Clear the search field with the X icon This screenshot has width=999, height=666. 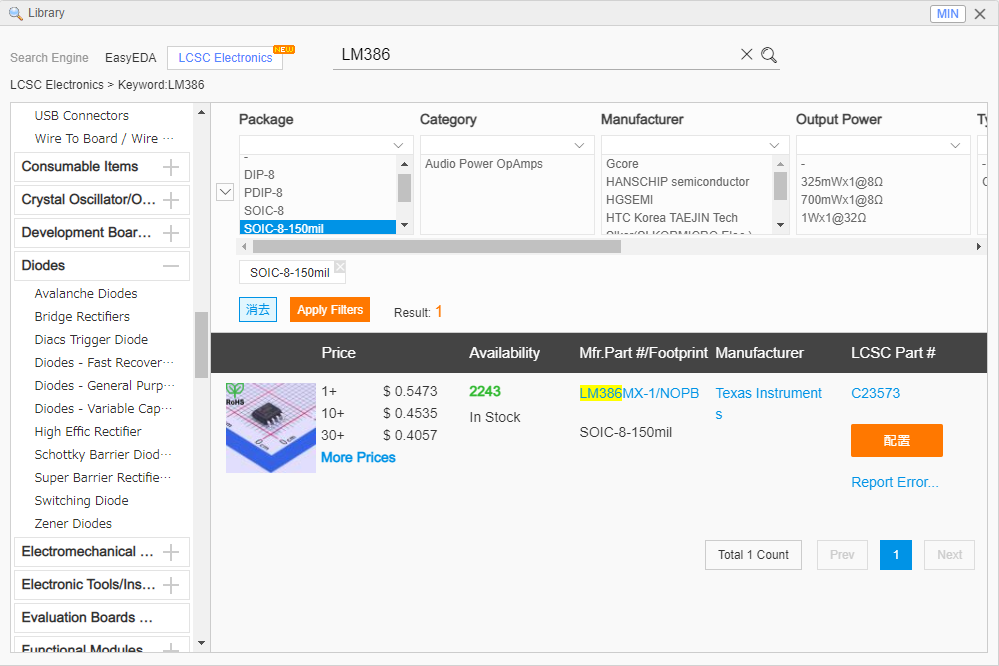click(747, 55)
